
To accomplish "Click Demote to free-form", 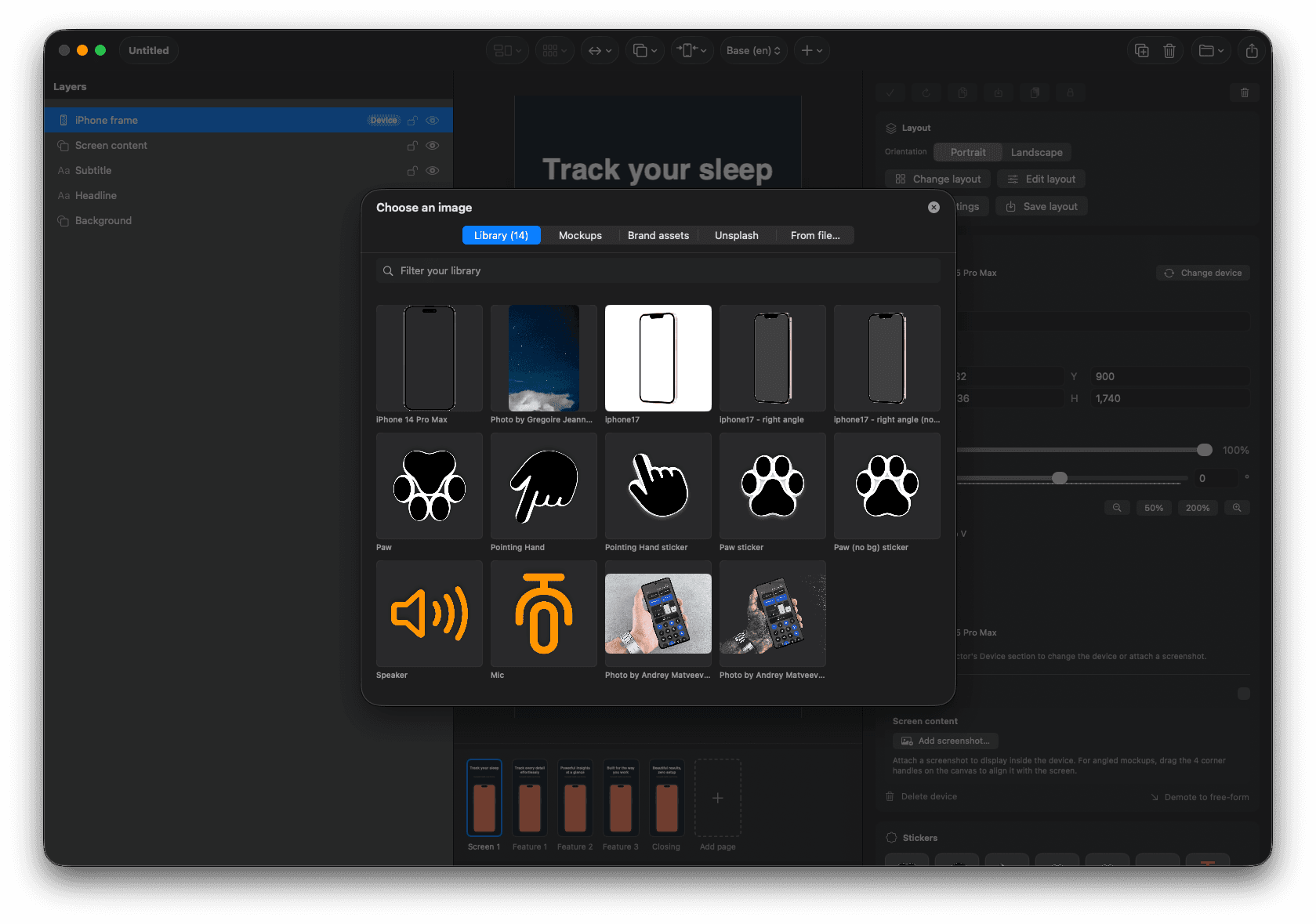I will point(1199,797).
